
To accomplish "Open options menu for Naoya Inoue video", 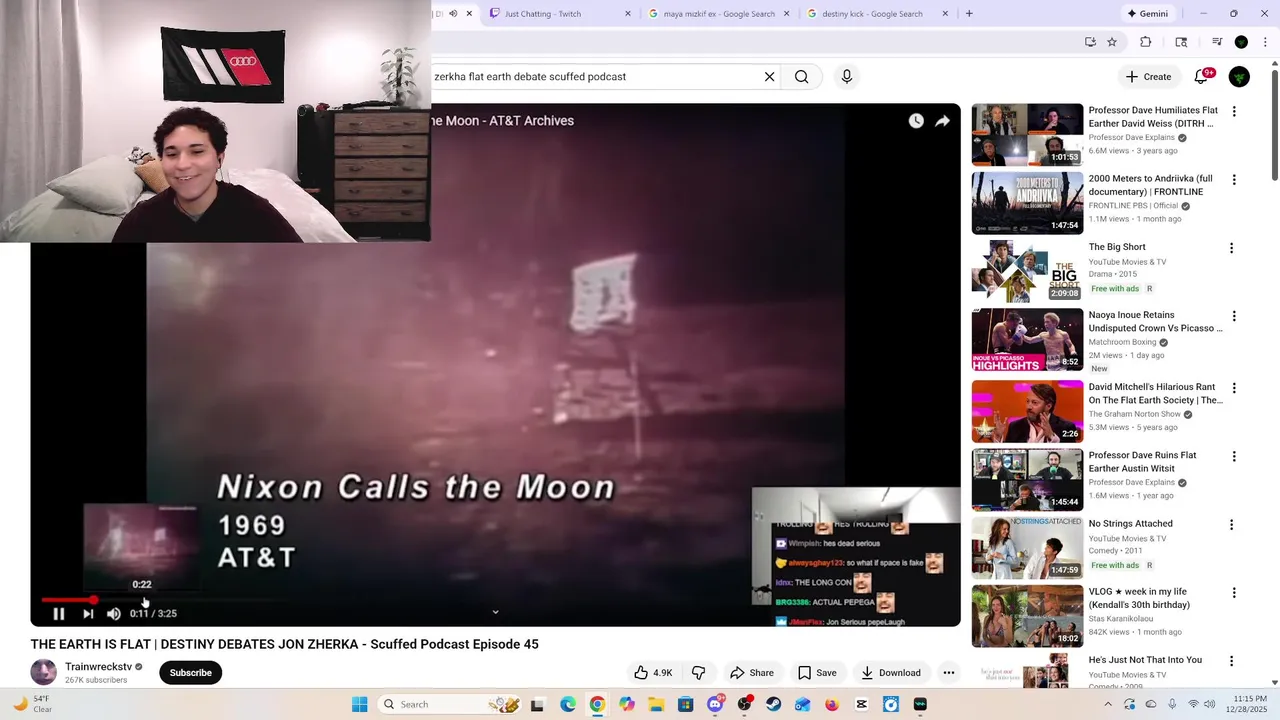I will [x=1234, y=316].
